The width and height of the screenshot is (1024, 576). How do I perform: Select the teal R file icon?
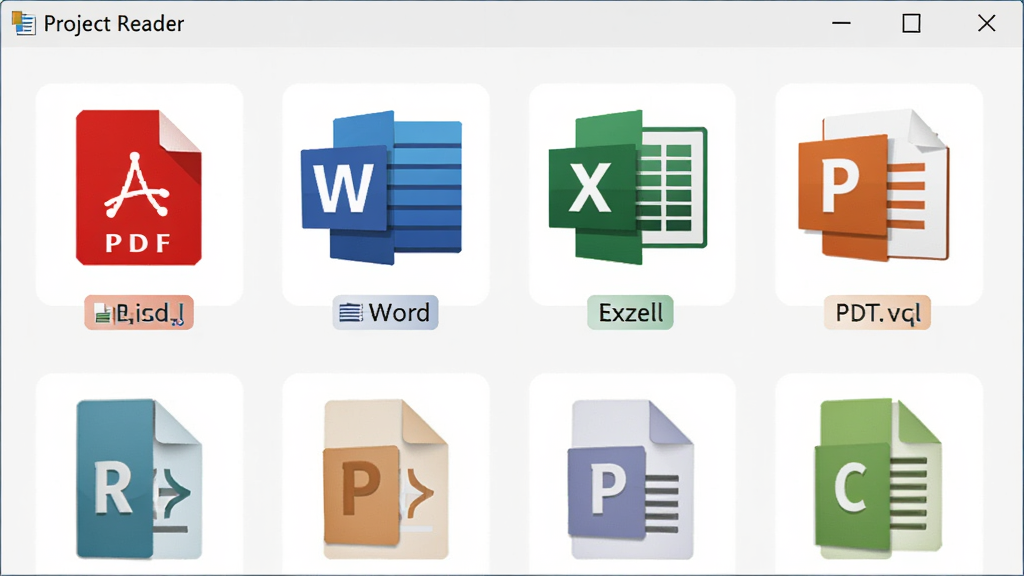(x=138, y=479)
